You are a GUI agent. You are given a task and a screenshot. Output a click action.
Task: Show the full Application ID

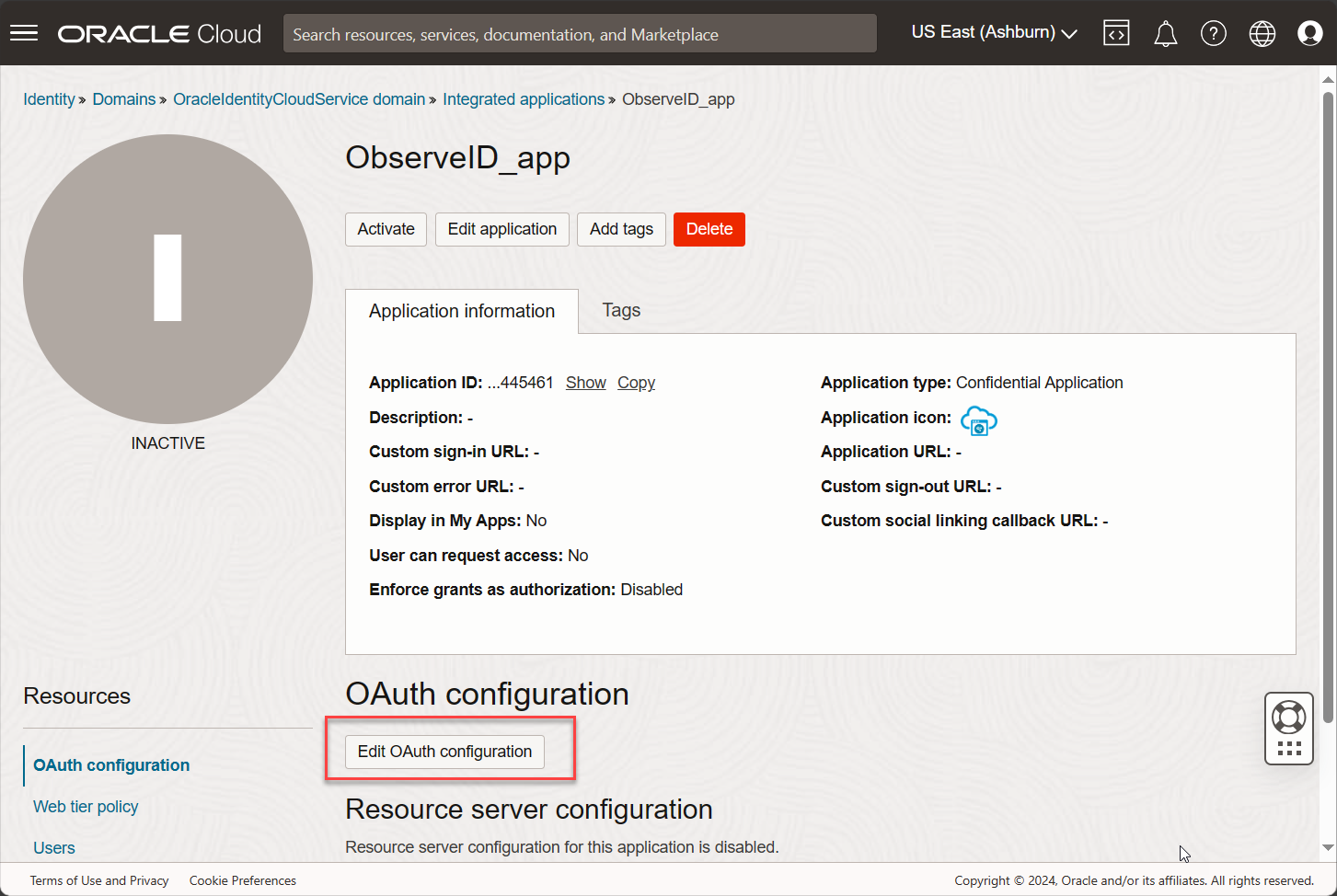coord(585,382)
